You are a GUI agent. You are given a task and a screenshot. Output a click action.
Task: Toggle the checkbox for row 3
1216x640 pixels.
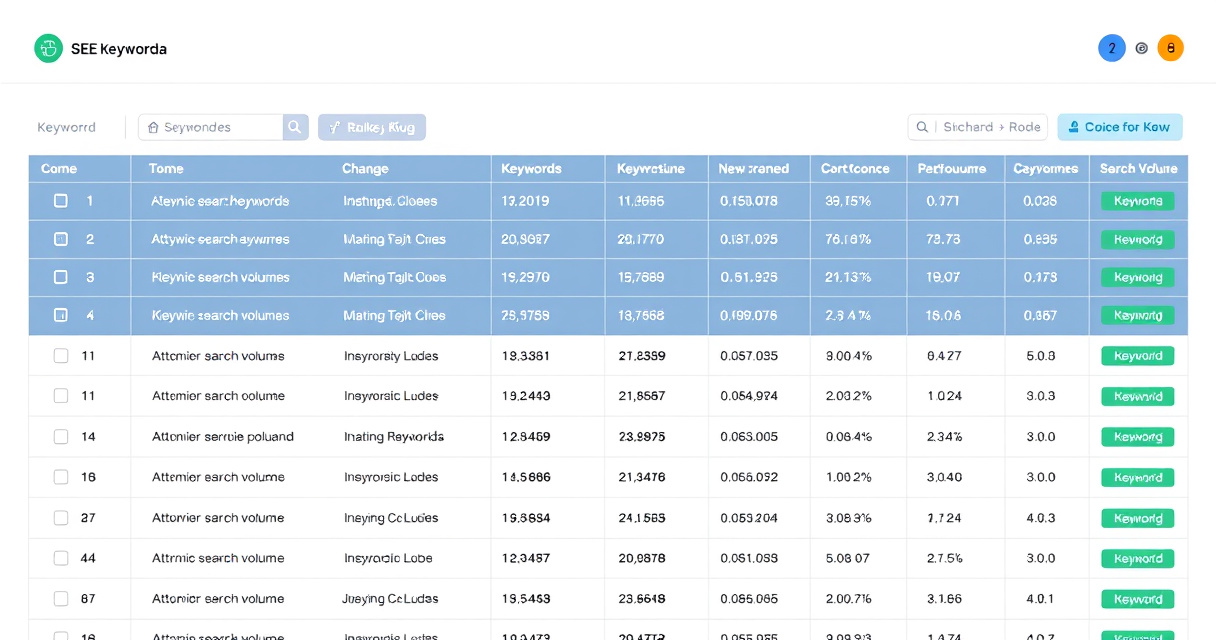pos(61,277)
